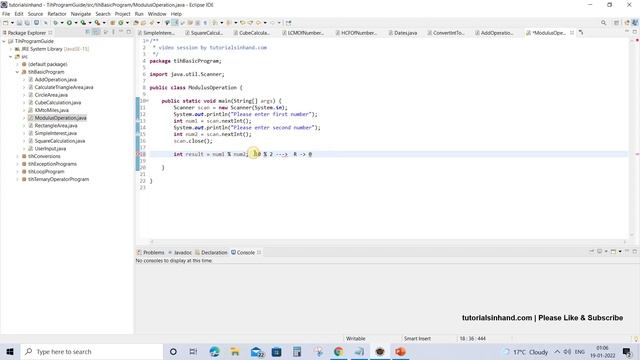640x360 pixels.
Task: Click the Search magnifier icon in toolbar
Action: [x=603, y=22]
